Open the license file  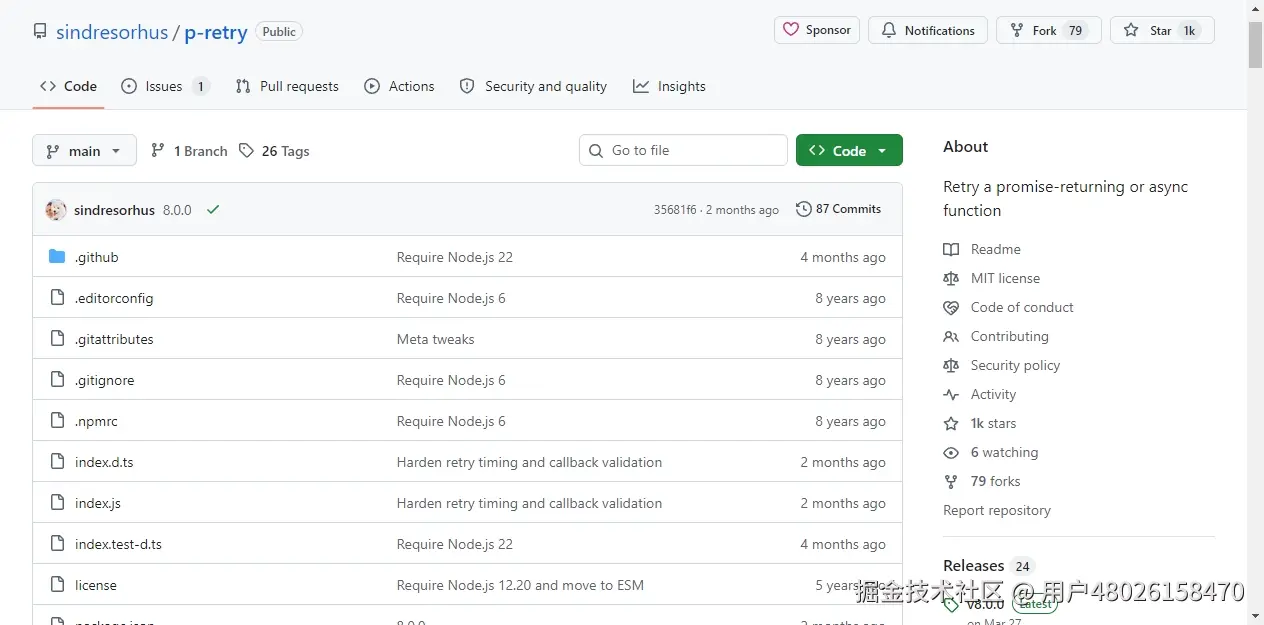[x=96, y=585]
